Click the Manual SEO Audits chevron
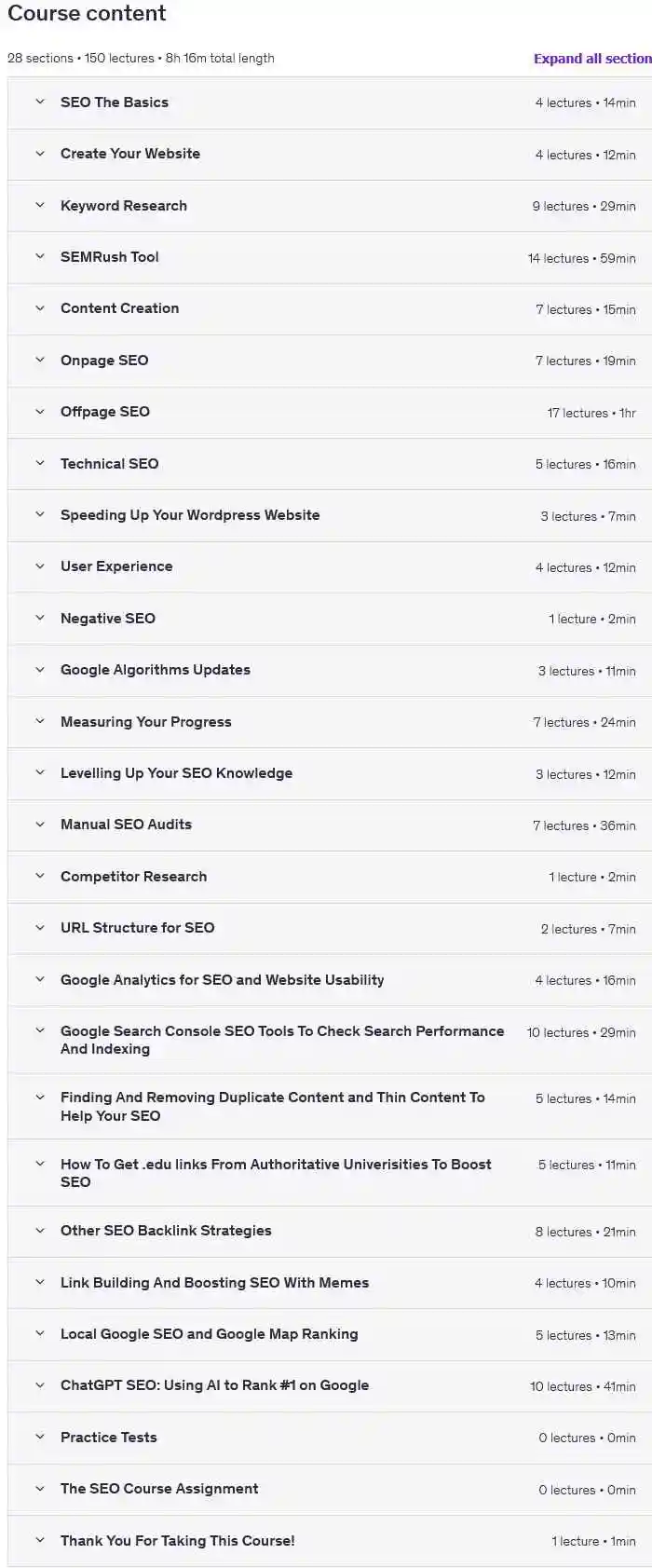Screen dimensions: 652x1568 [40, 825]
